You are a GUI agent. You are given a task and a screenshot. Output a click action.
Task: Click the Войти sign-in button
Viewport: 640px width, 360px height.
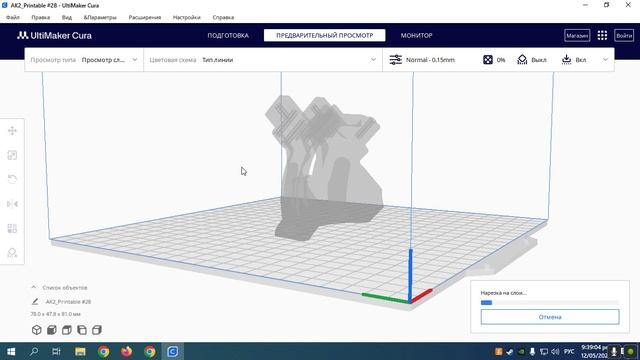pyautogui.click(x=624, y=36)
